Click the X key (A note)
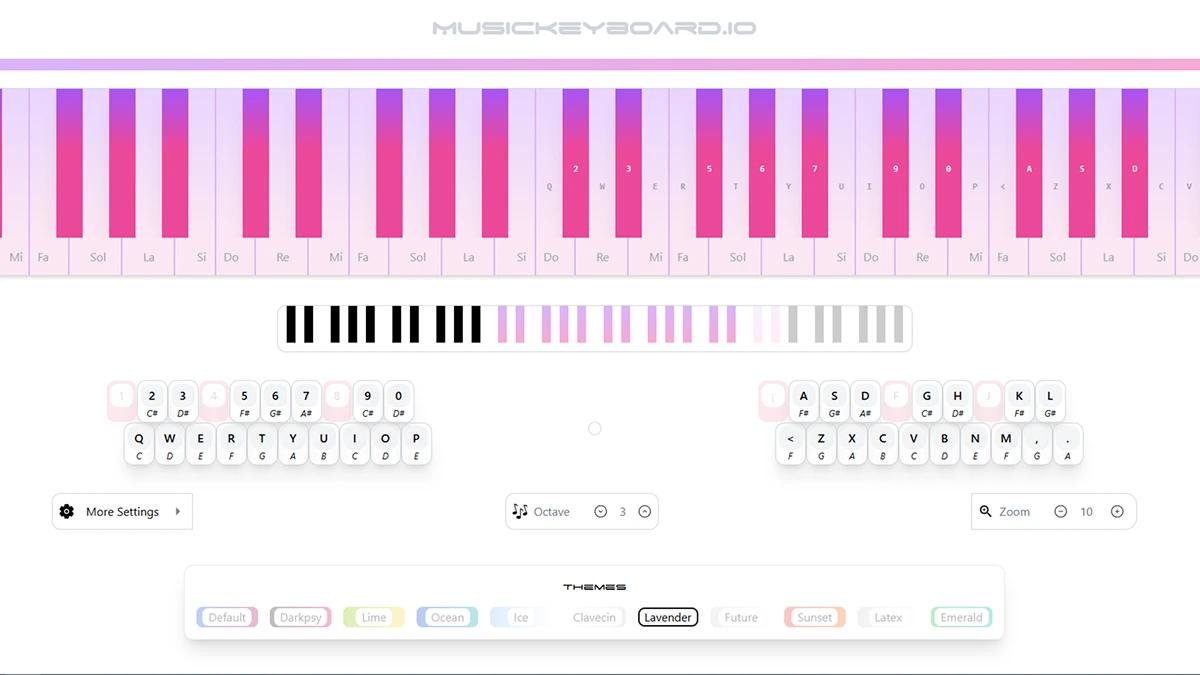The image size is (1200, 675). point(852,444)
